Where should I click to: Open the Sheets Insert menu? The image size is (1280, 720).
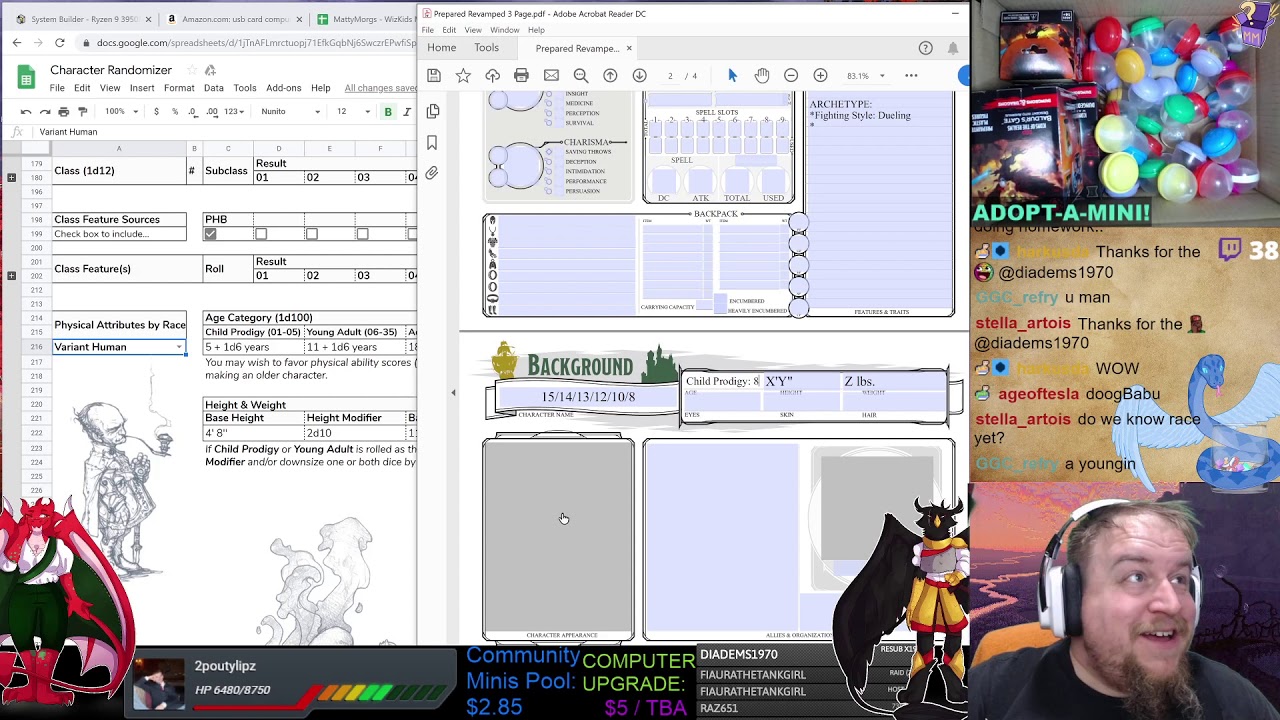click(x=142, y=88)
